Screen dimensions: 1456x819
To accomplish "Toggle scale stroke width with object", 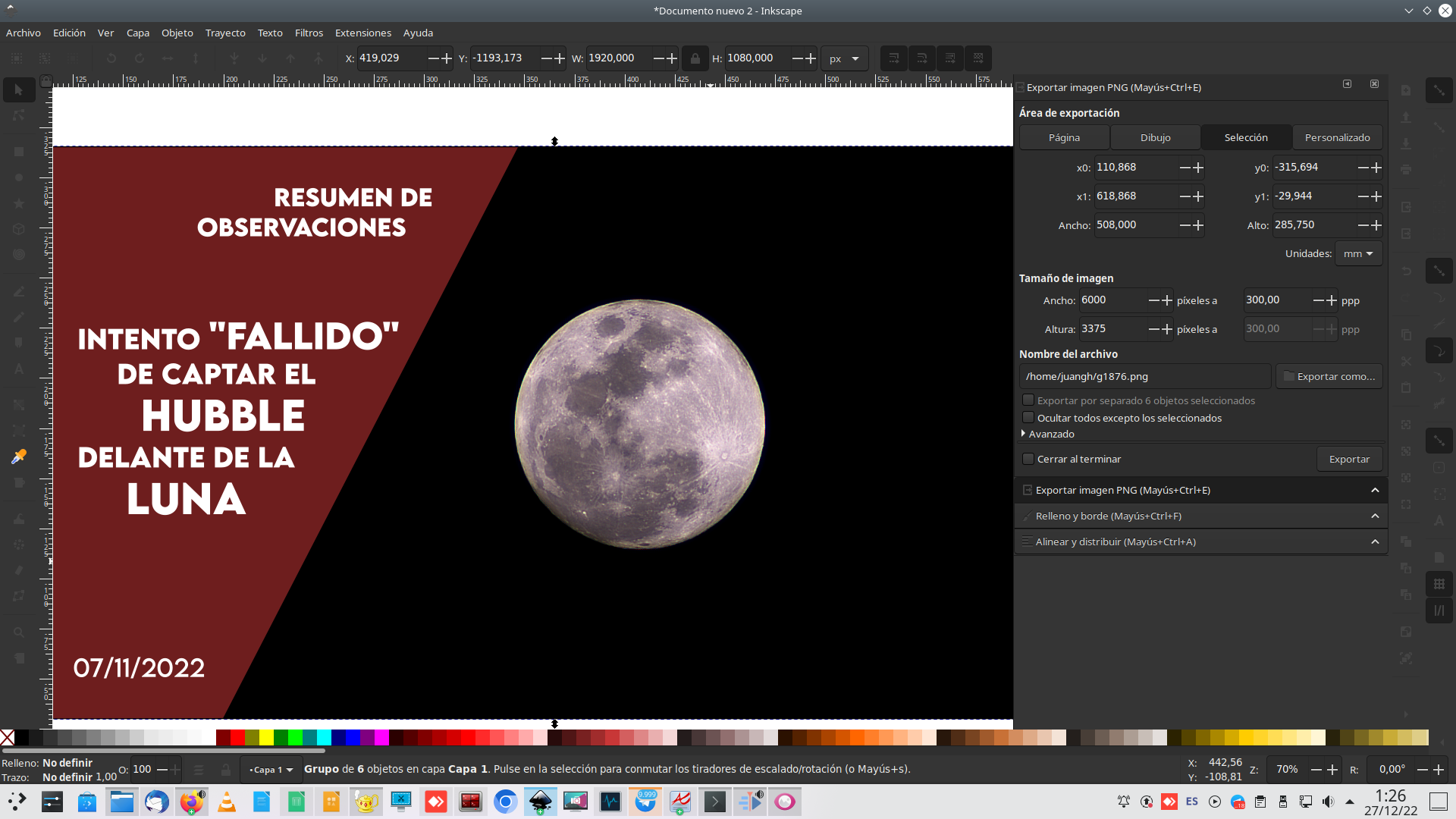I will tap(893, 58).
